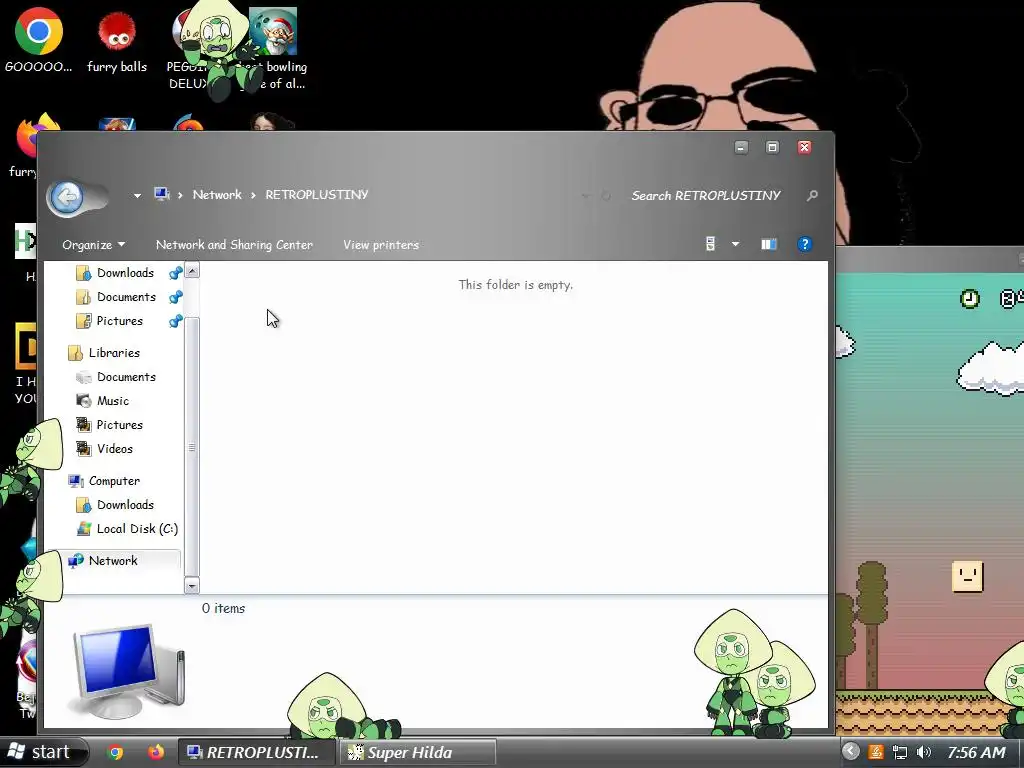Viewport: 1024px width, 768px height.
Task: Click the pin icon beside Downloads
Action: pos(176,273)
